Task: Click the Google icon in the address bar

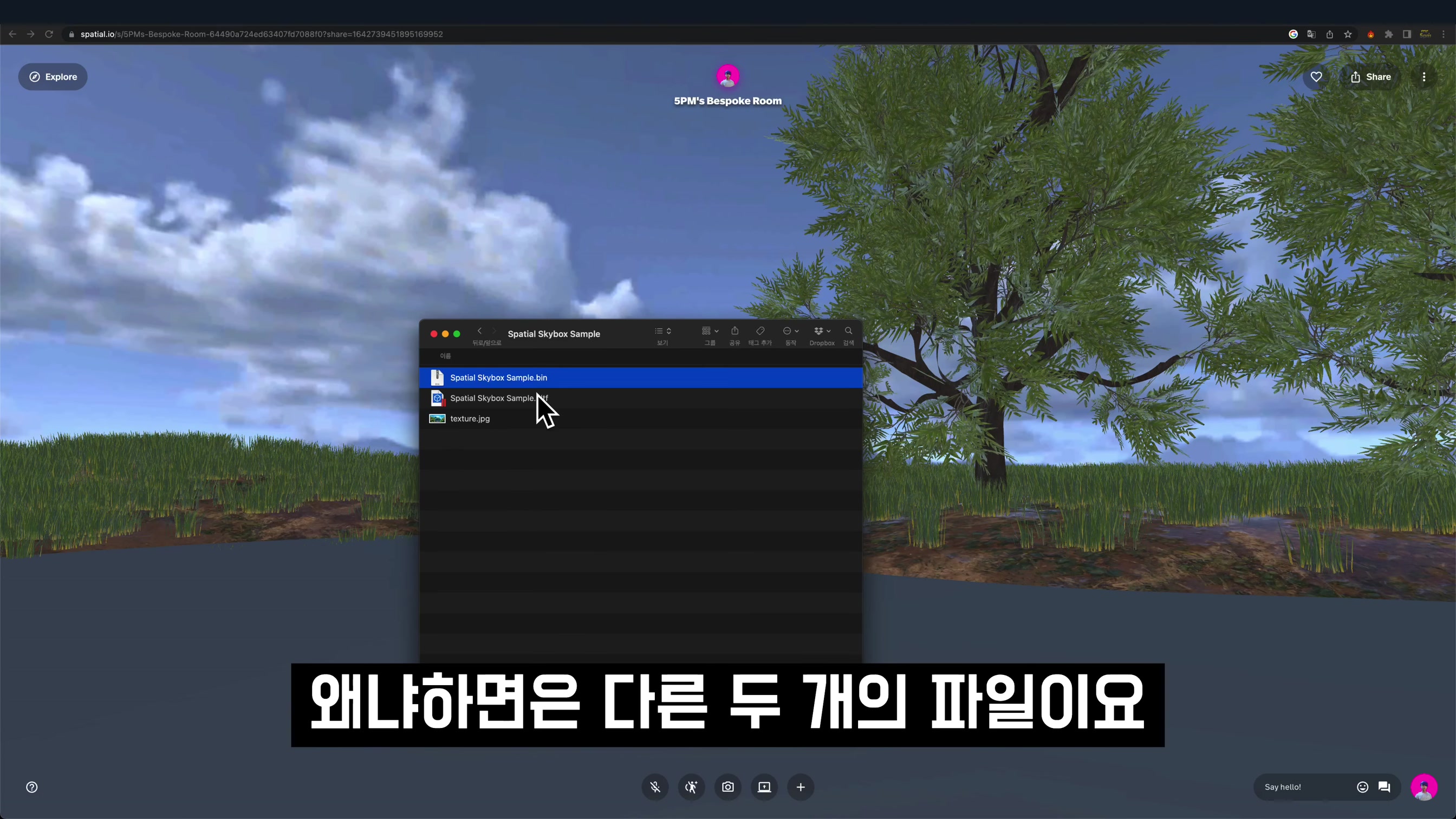Action: coord(1293,34)
